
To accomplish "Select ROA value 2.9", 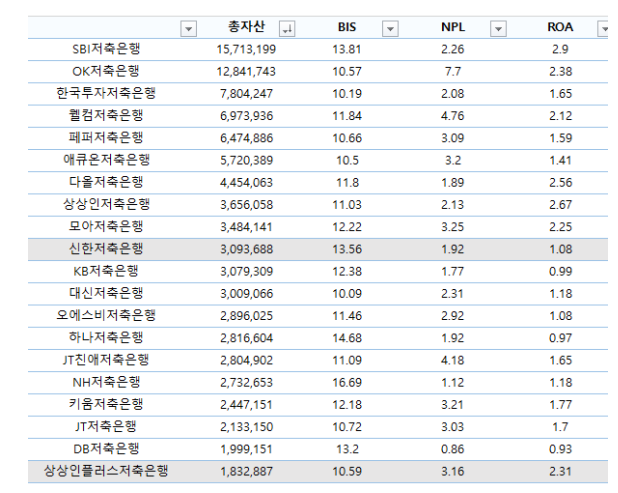I will [560, 49].
